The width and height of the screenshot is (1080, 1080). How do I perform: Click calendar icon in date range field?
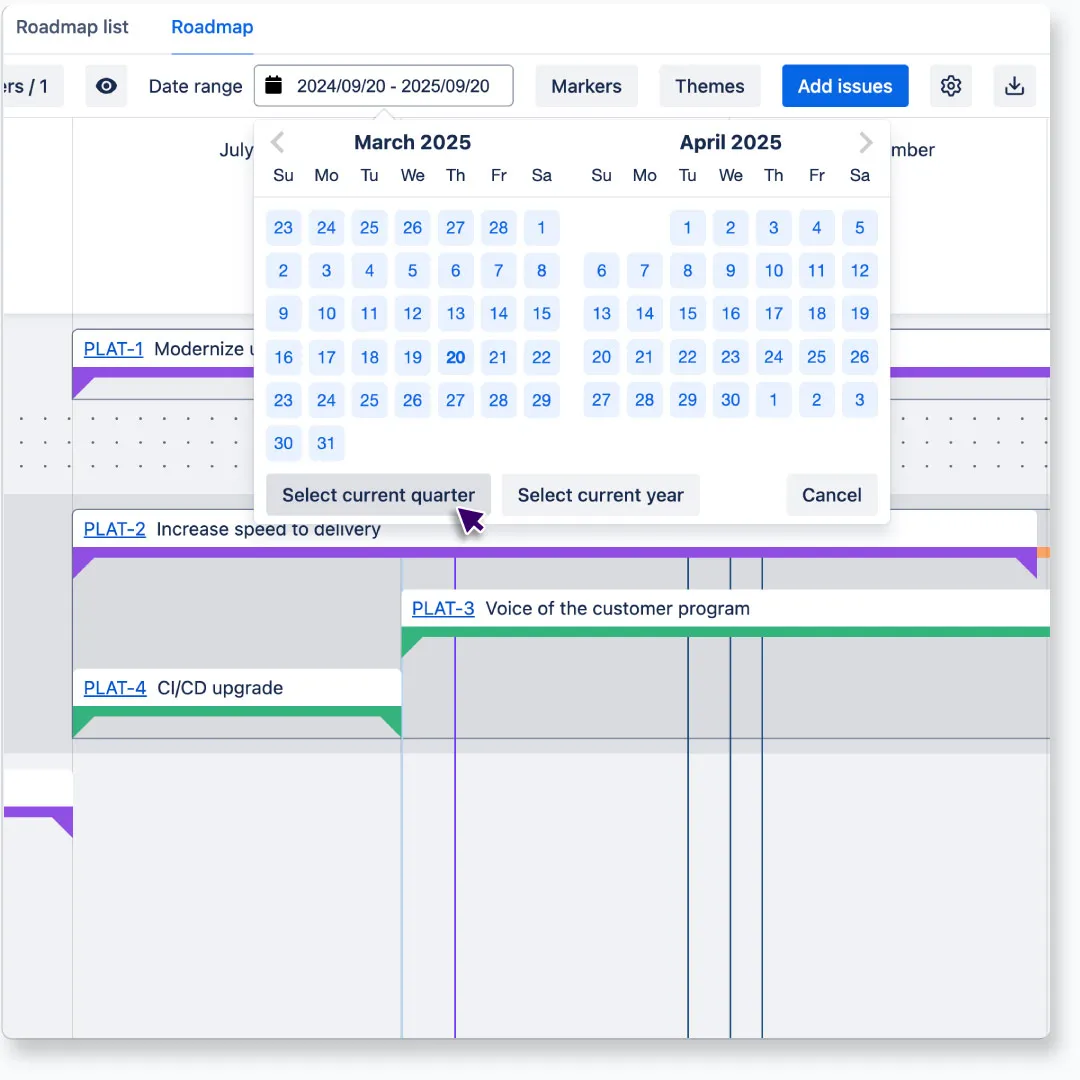[x=273, y=86]
